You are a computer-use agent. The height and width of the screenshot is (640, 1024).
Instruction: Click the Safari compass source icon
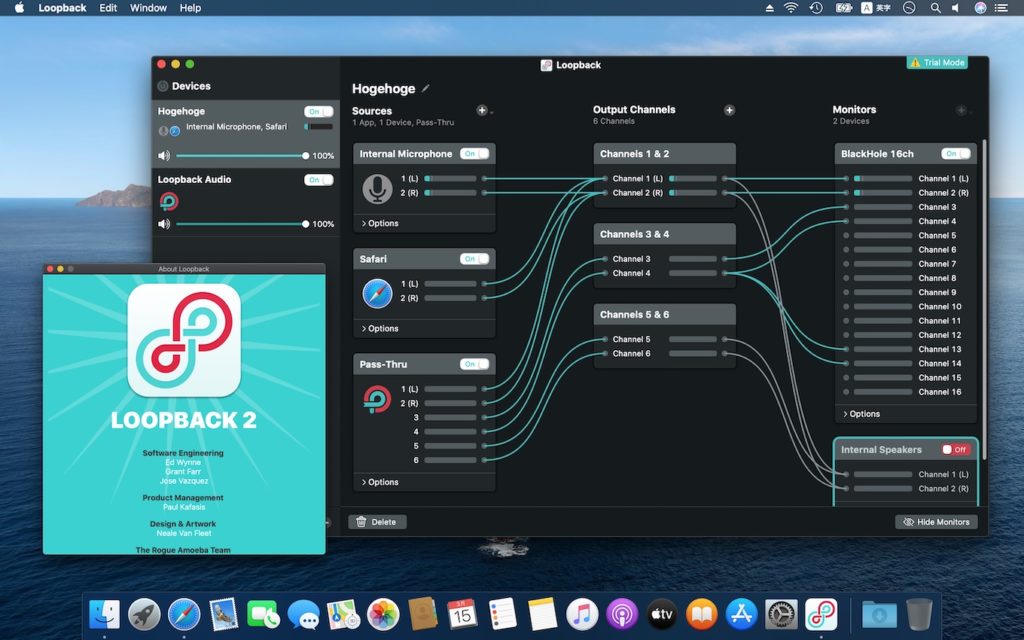coord(377,293)
